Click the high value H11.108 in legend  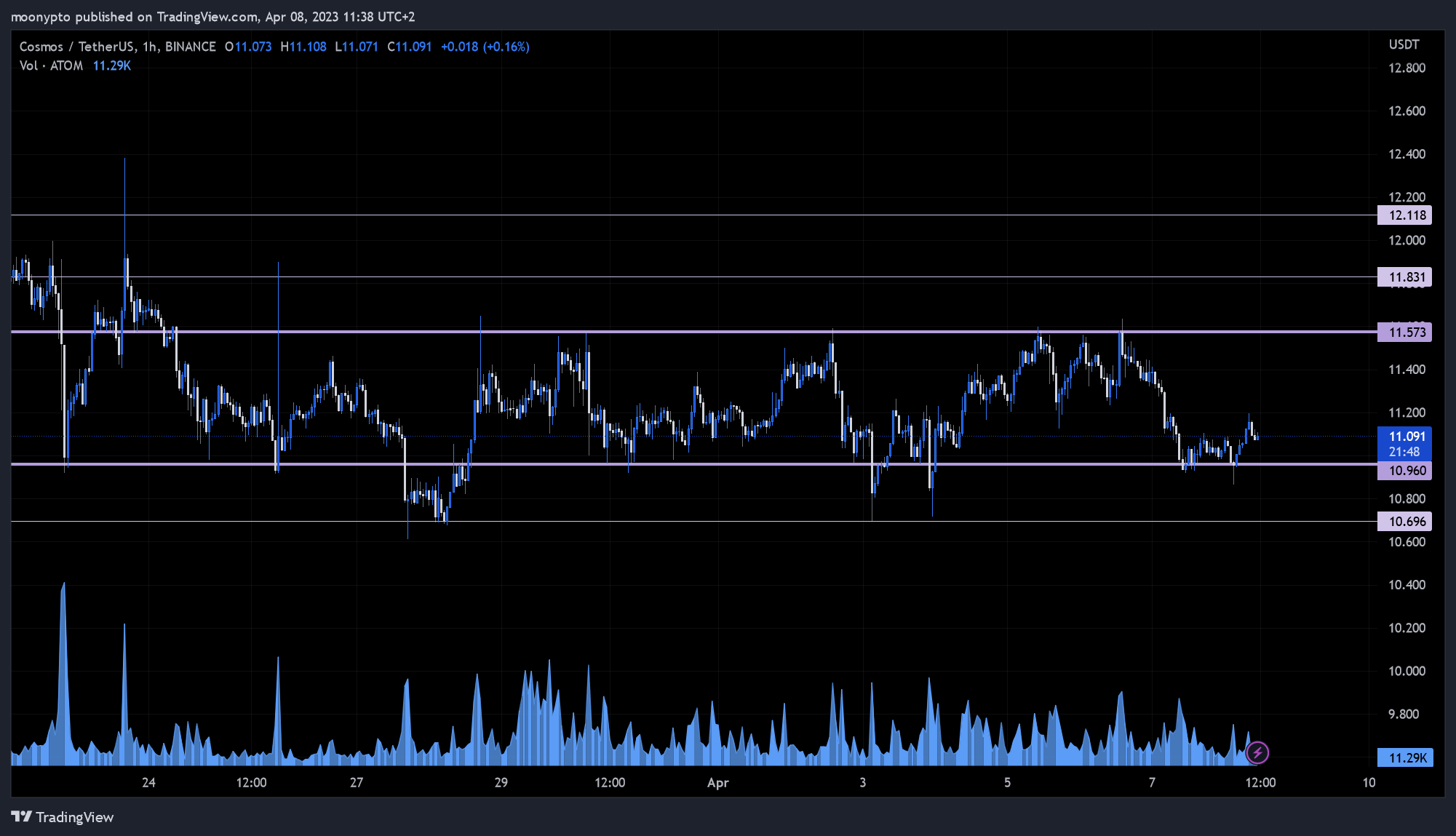(x=303, y=47)
